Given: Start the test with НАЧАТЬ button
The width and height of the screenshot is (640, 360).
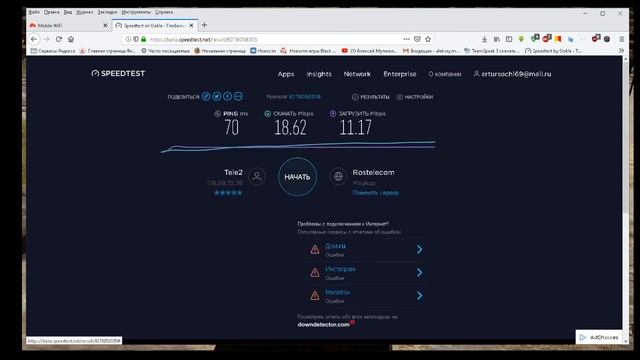Looking at the screenshot, I should pyautogui.click(x=297, y=177).
